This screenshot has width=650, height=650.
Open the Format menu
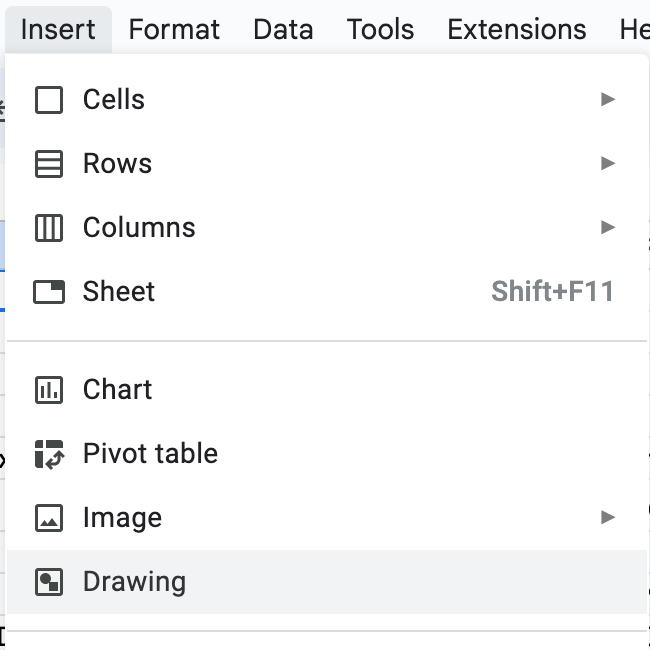click(x=174, y=29)
